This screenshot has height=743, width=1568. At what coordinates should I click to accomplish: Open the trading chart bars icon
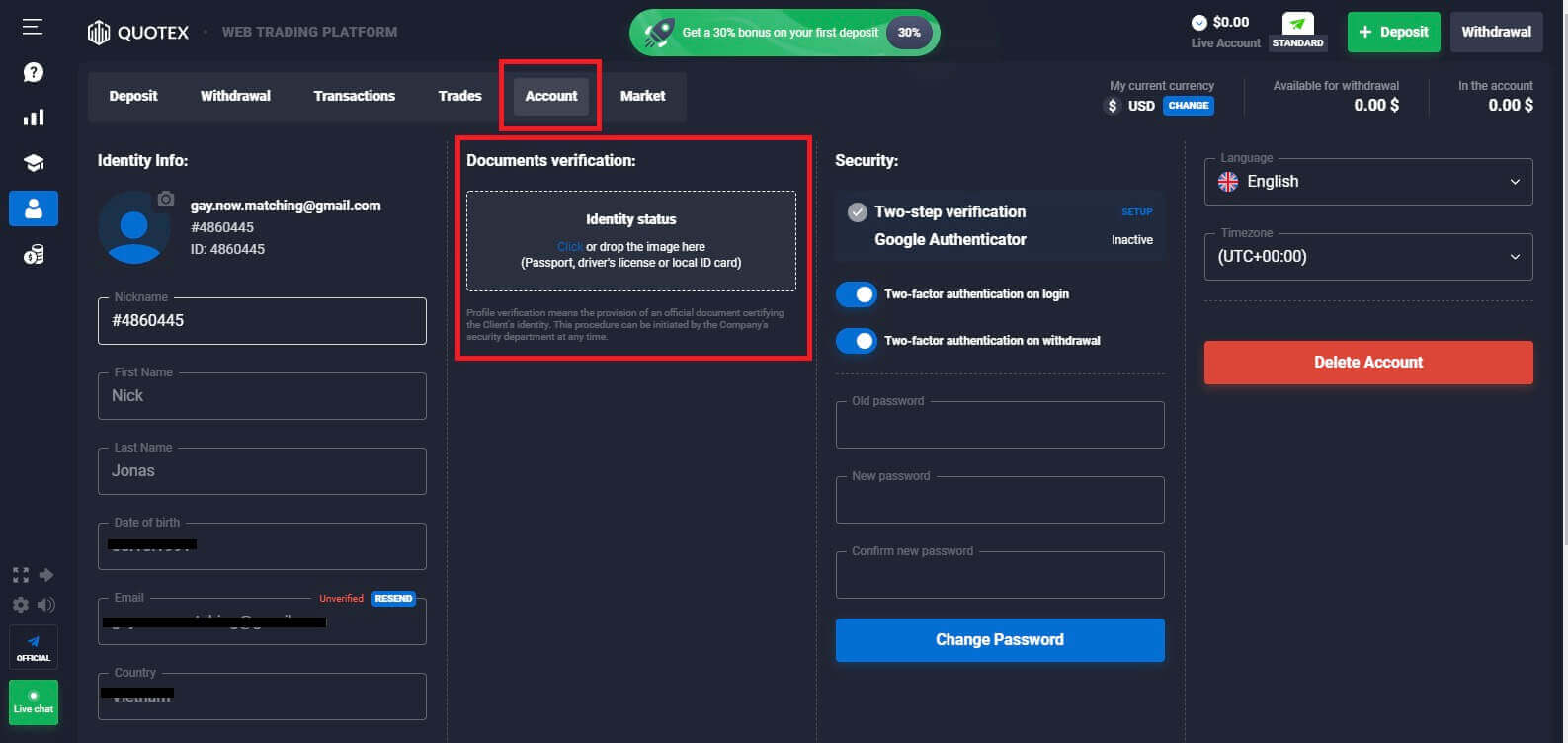[x=34, y=118]
